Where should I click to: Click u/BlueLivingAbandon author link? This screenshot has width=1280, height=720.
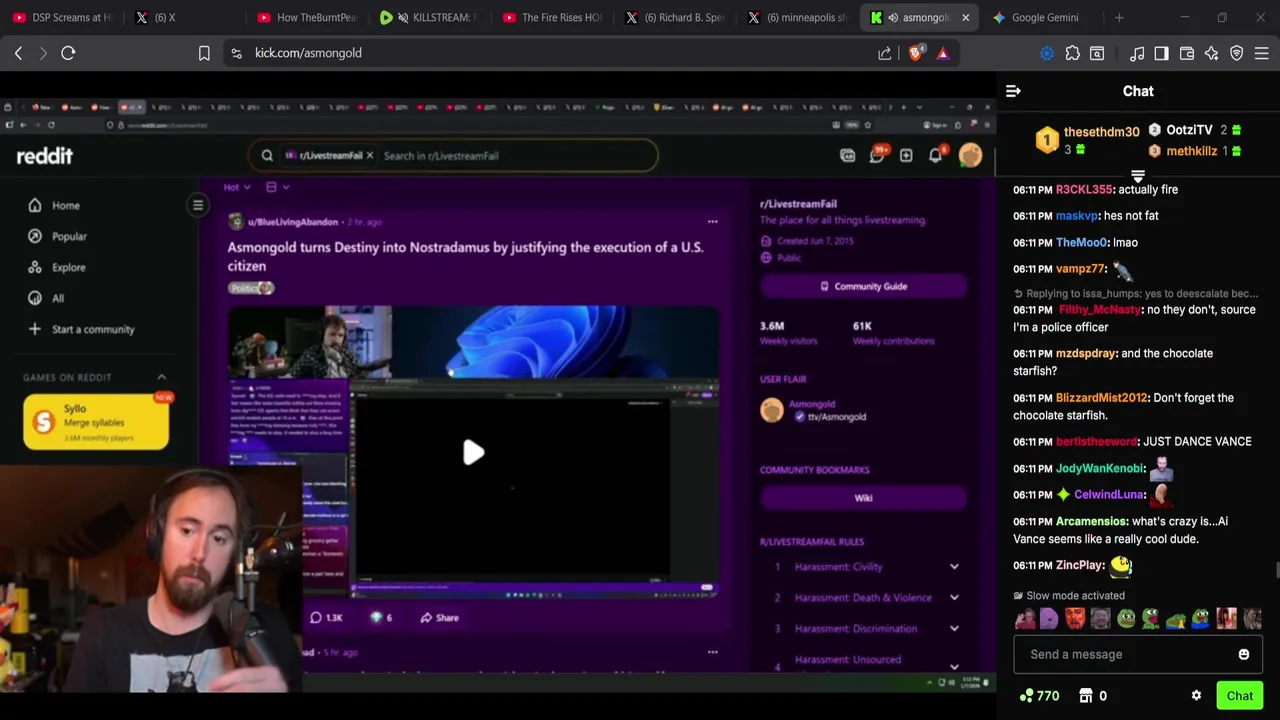(293, 222)
